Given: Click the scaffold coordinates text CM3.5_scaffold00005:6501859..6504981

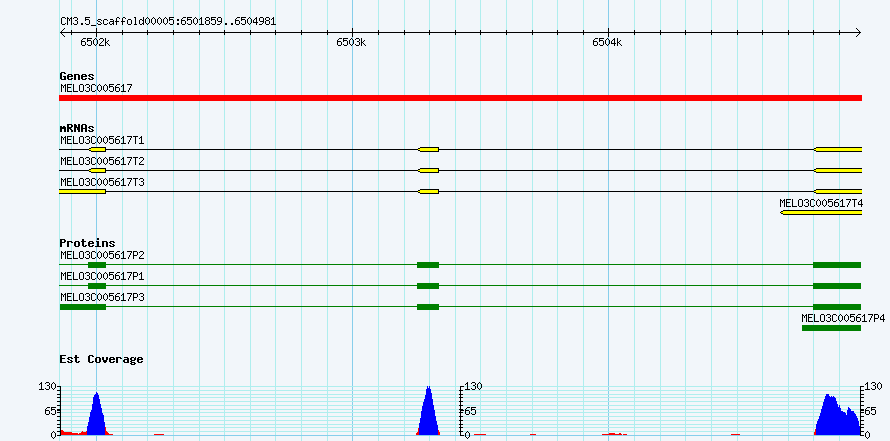Looking at the screenshot, I should click(168, 22).
